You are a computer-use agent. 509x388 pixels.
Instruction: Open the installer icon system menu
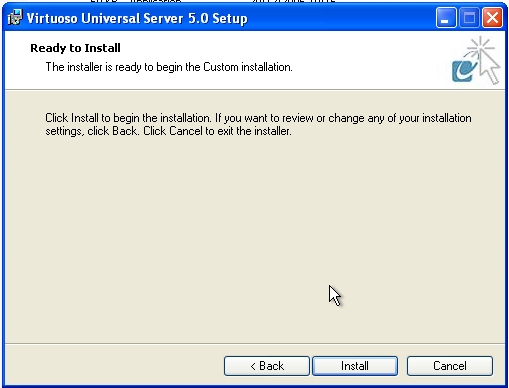(x=15, y=18)
